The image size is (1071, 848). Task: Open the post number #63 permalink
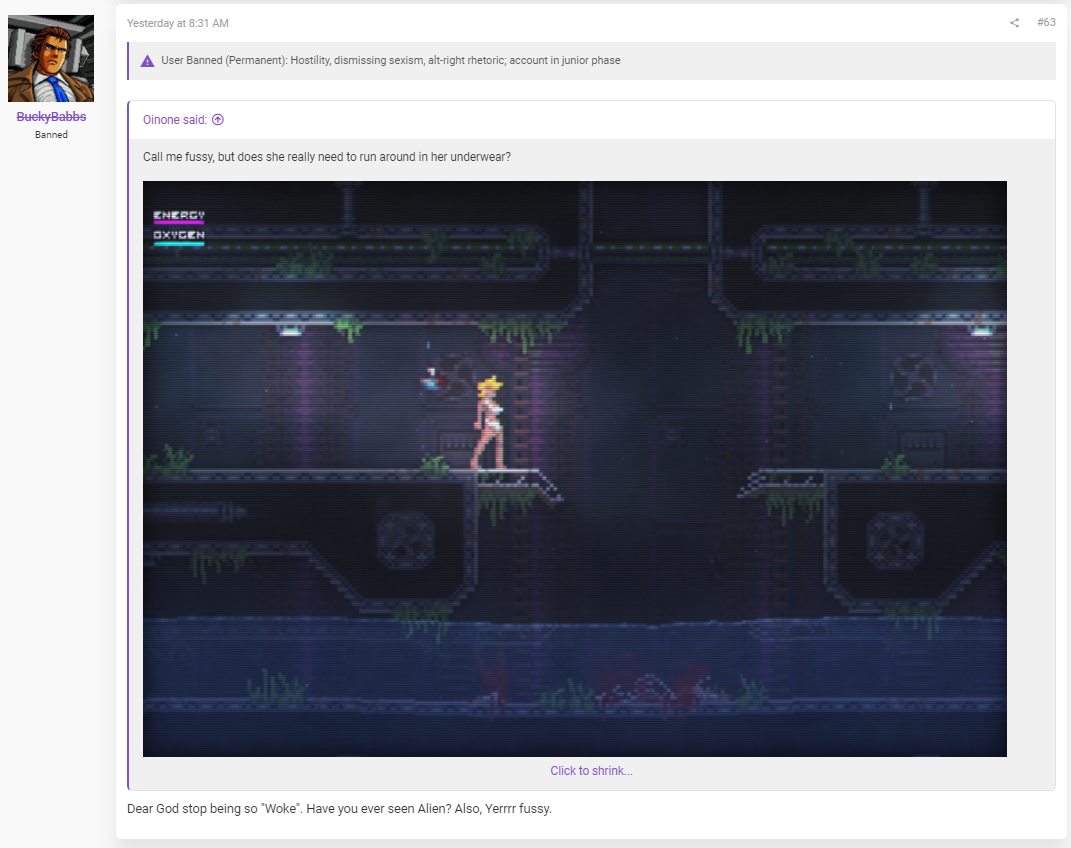(1046, 23)
